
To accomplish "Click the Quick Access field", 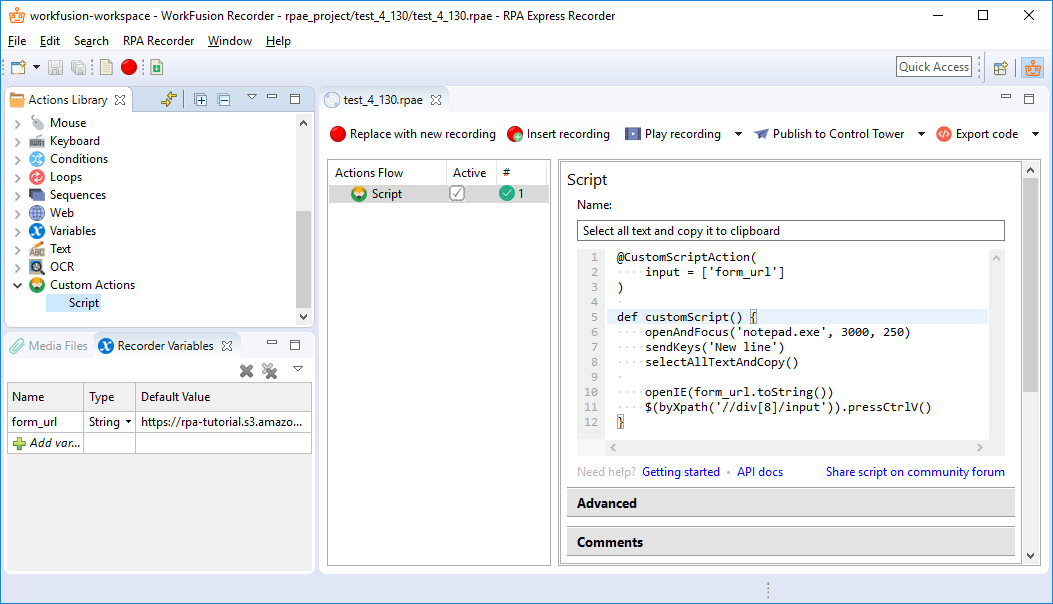I will (933, 67).
